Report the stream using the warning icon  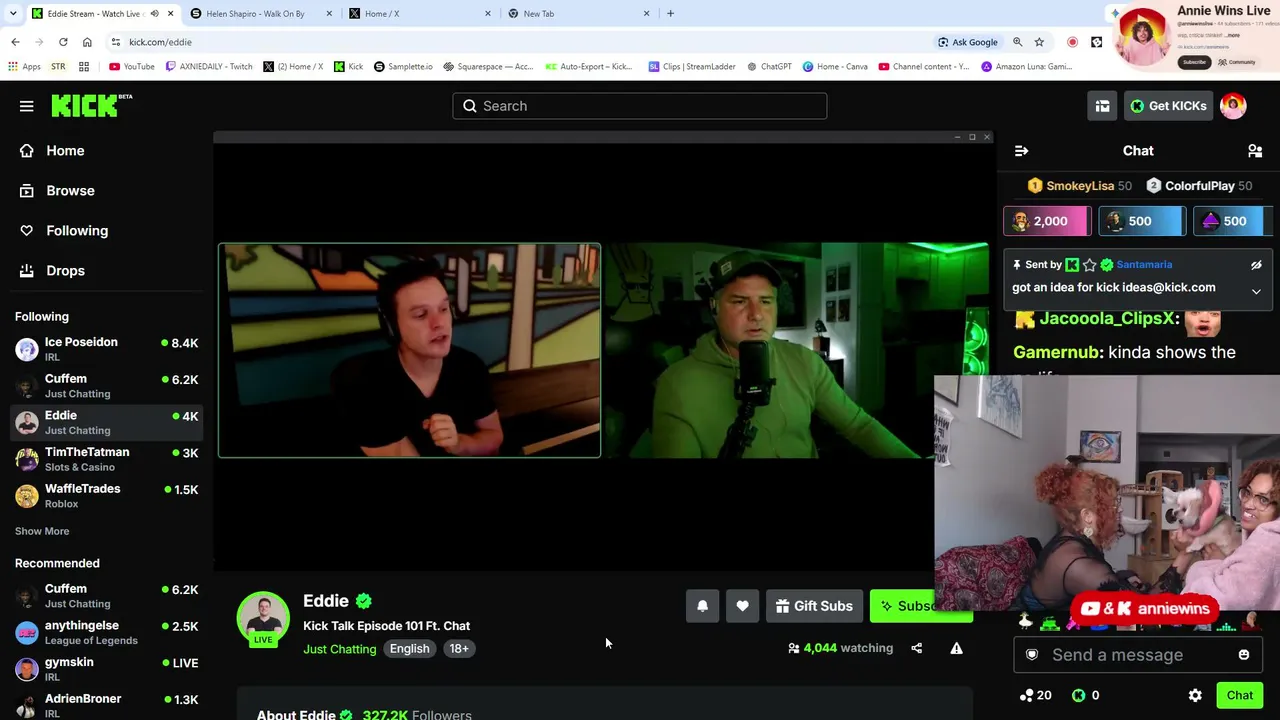pos(956,648)
